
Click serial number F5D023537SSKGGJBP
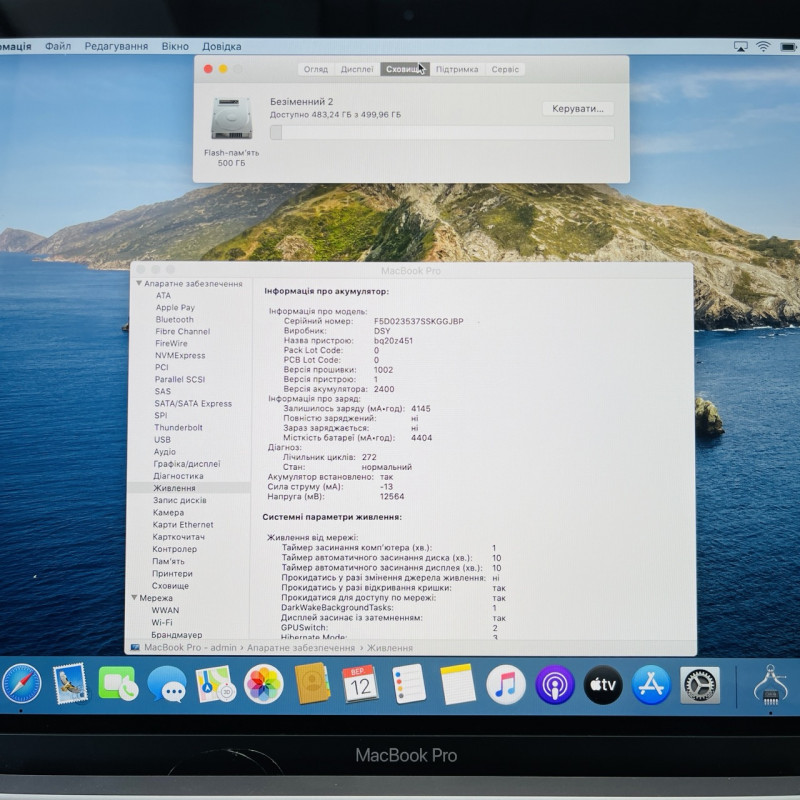(x=418, y=321)
